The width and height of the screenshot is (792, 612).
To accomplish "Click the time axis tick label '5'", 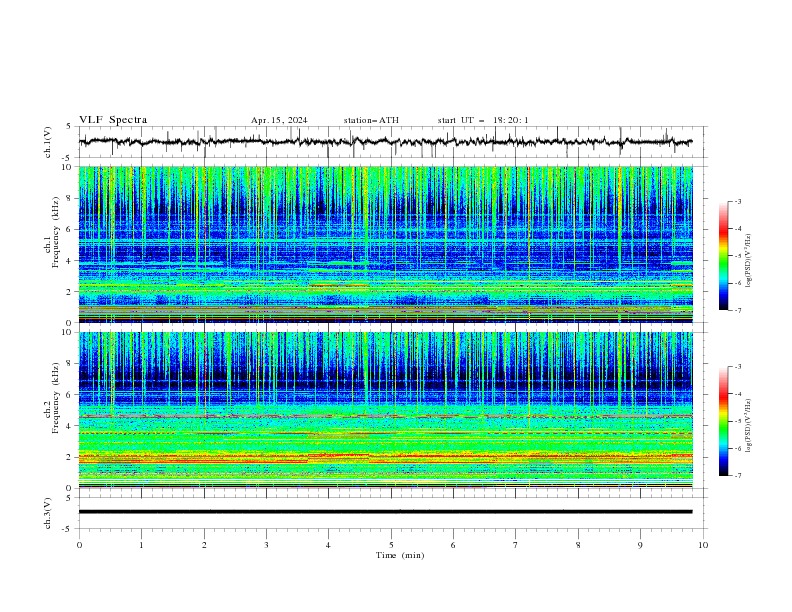I will pyautogui.click(x=391, y=545).
